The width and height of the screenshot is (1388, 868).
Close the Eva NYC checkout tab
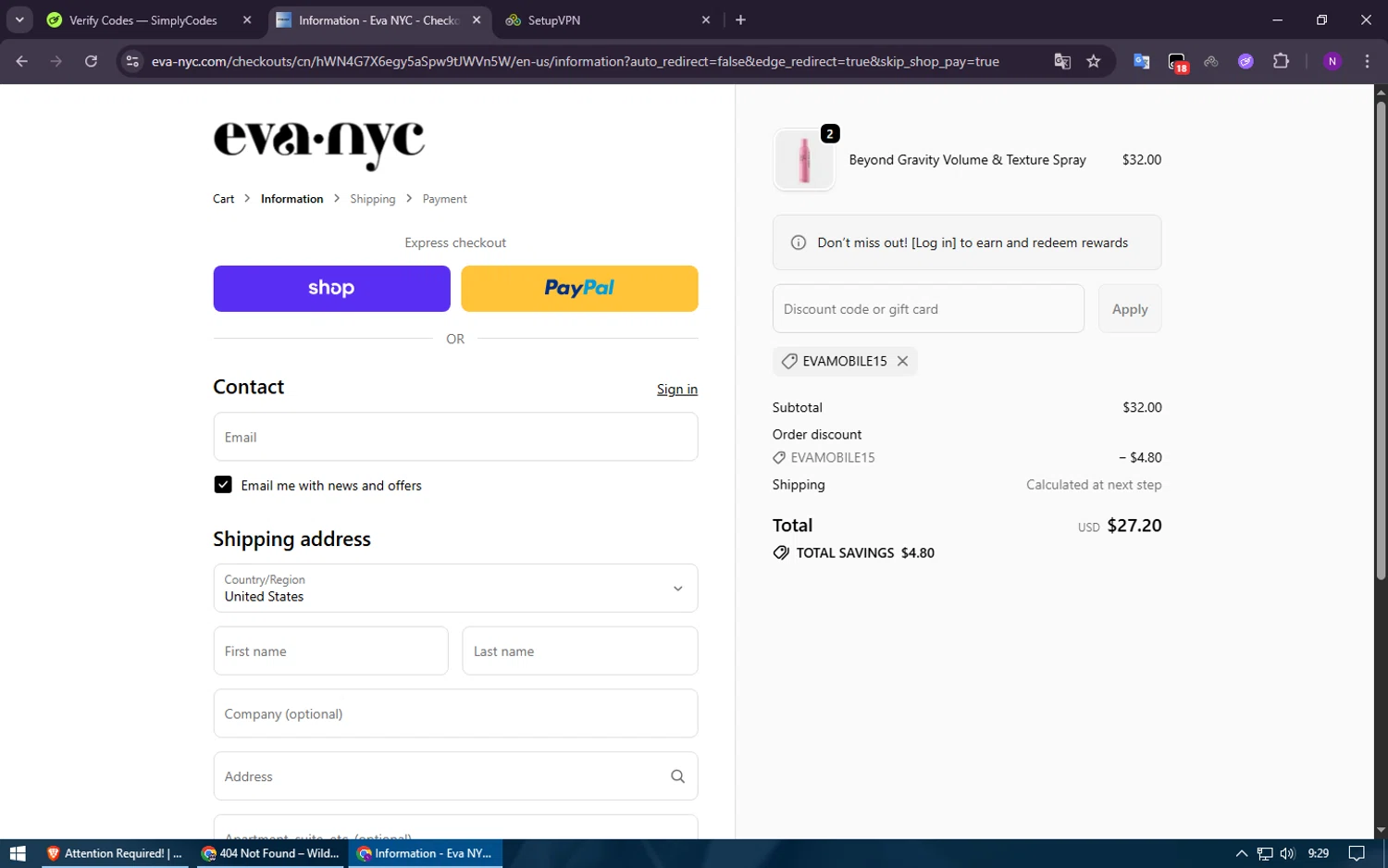tap(477, 19)
